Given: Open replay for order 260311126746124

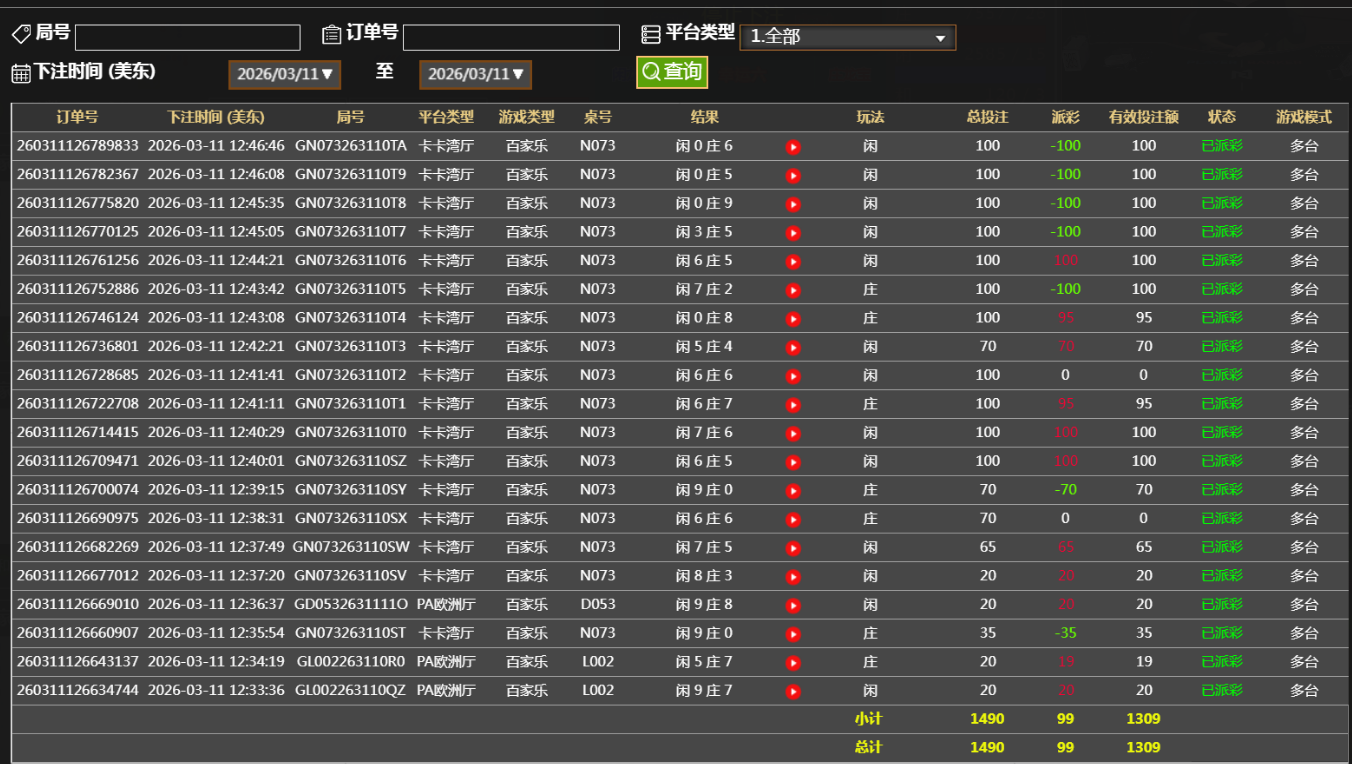Looking at the screenshot, I should coord(793,319).
